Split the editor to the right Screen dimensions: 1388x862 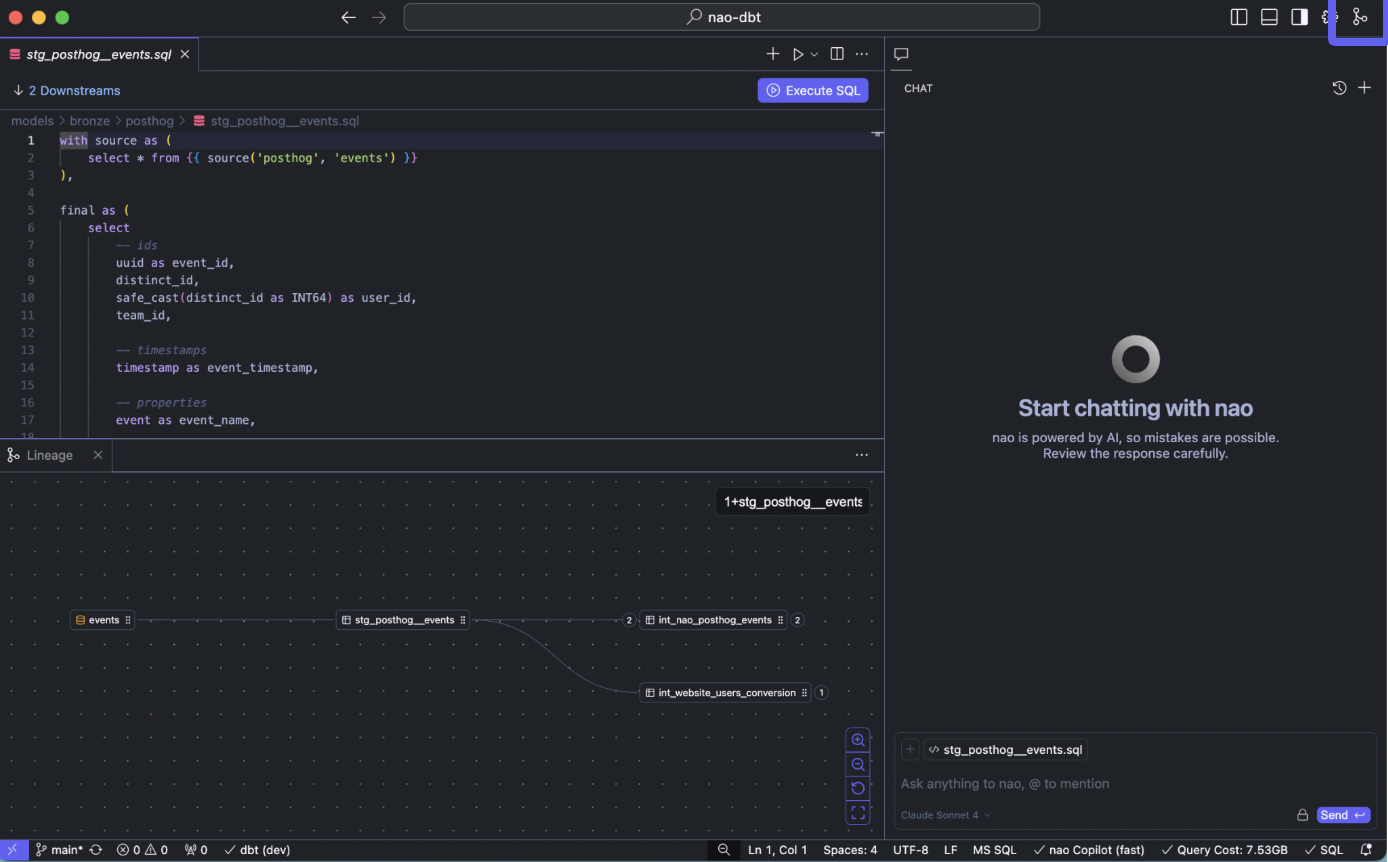tap(837, 54)
